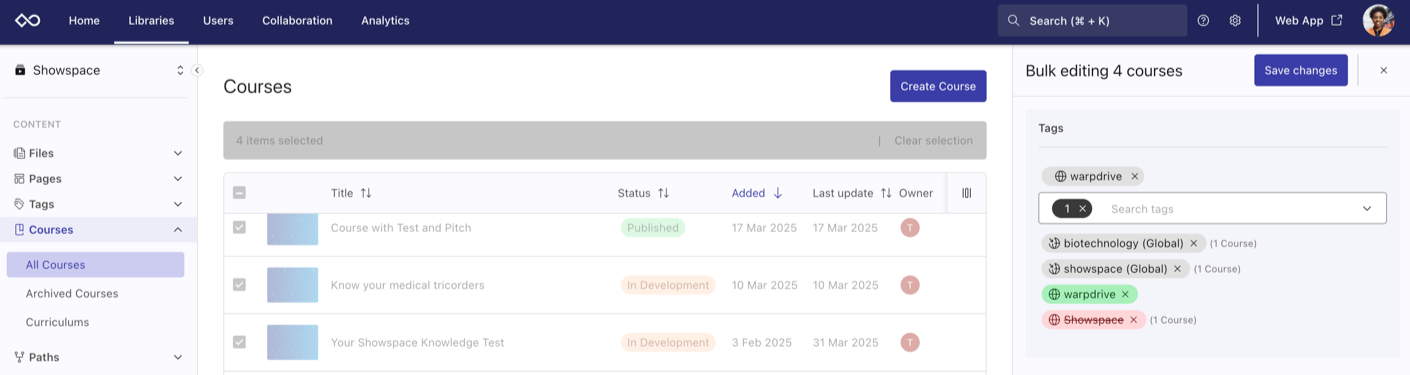Click the user profile avatar
Viewport: 1410px width, 375px height.
tap(1378, 20)
